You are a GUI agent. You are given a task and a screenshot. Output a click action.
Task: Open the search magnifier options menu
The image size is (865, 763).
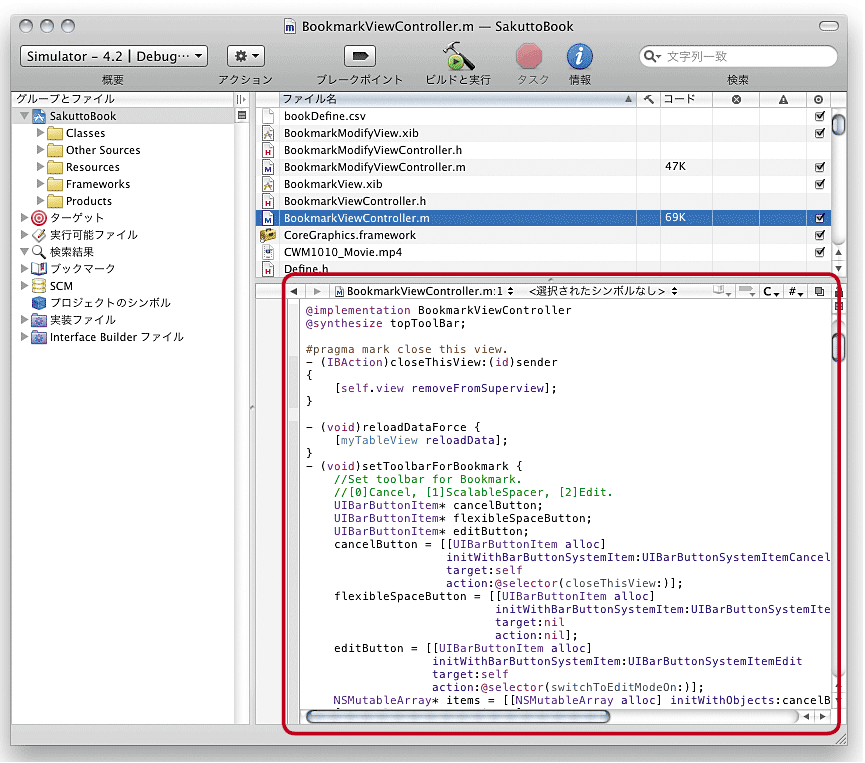653,56
